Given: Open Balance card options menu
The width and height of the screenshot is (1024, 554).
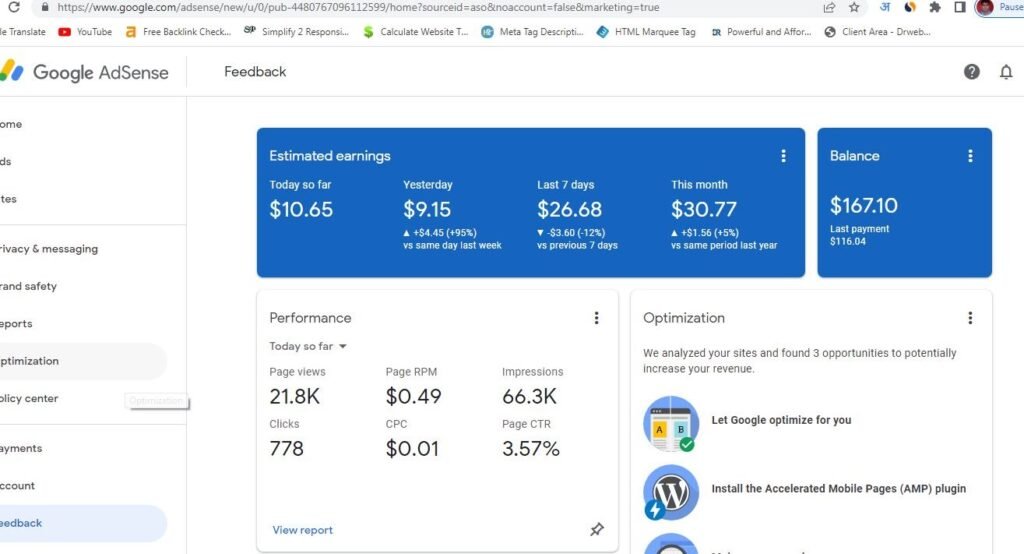Looking at the screenshot, I should point(970,156).
